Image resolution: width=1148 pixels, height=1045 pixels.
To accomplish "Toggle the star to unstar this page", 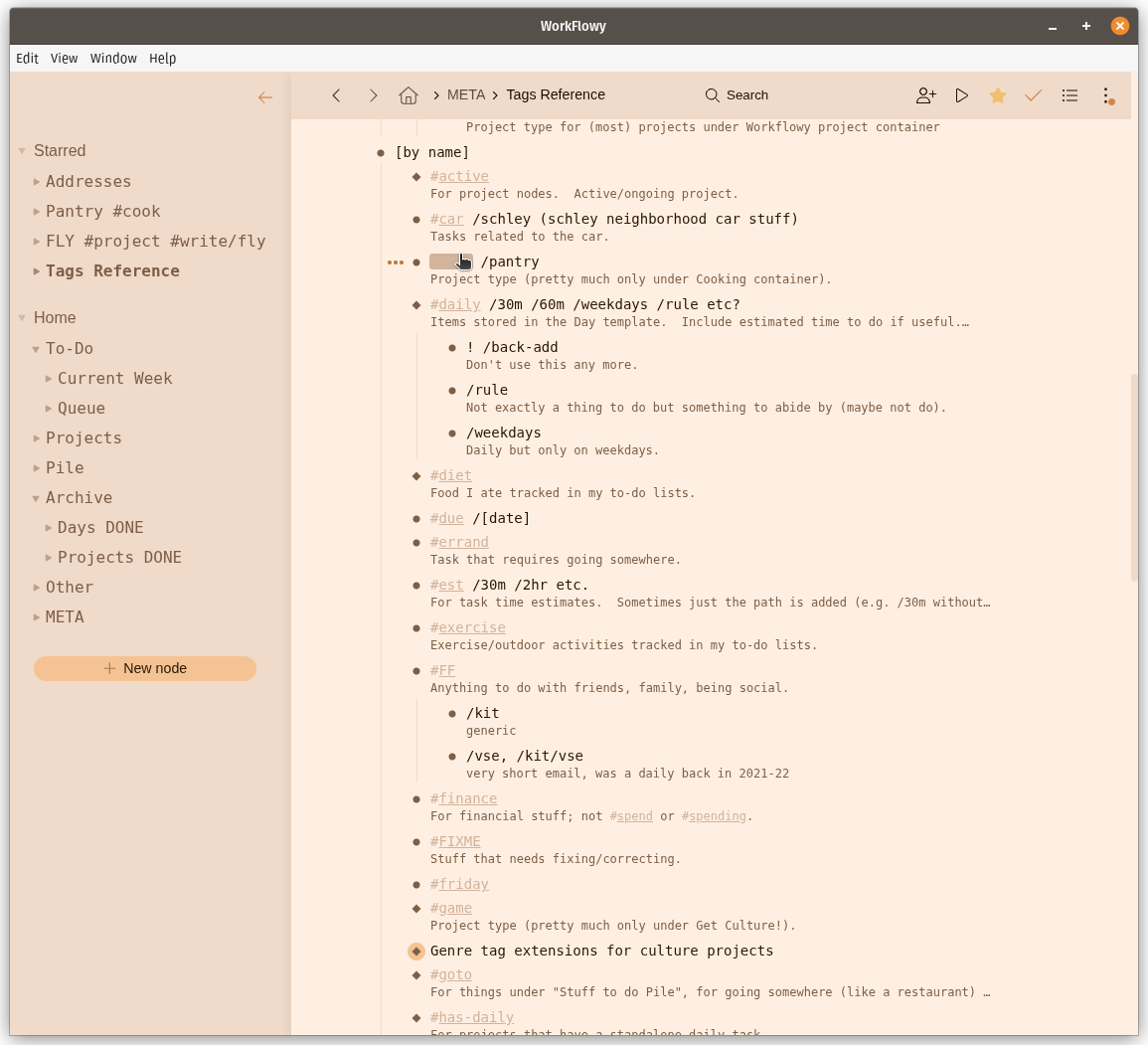I will pyautogui.click(x=997, y=95).
